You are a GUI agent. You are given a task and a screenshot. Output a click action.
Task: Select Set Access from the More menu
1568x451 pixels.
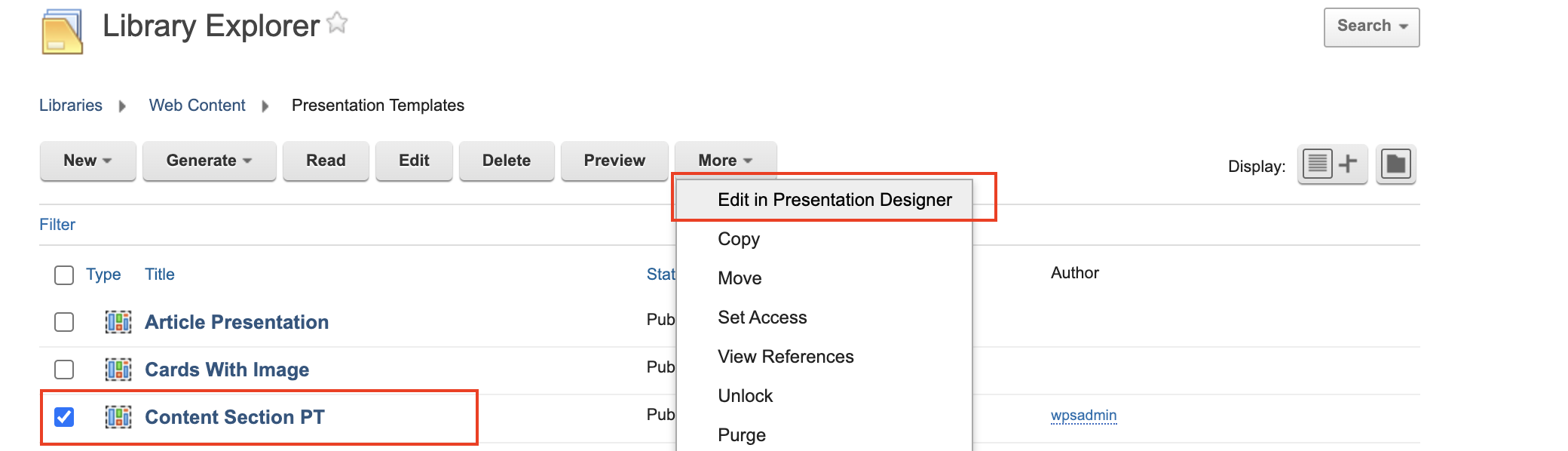point(762,318)
